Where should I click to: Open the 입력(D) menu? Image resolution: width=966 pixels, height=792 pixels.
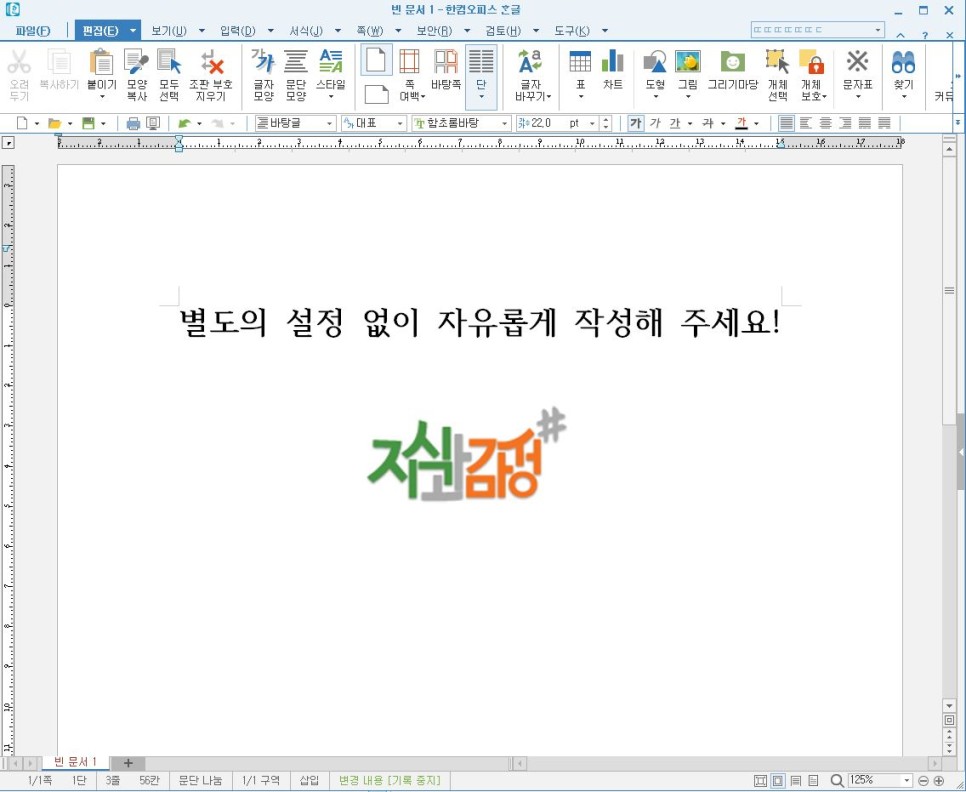(238, 31)
